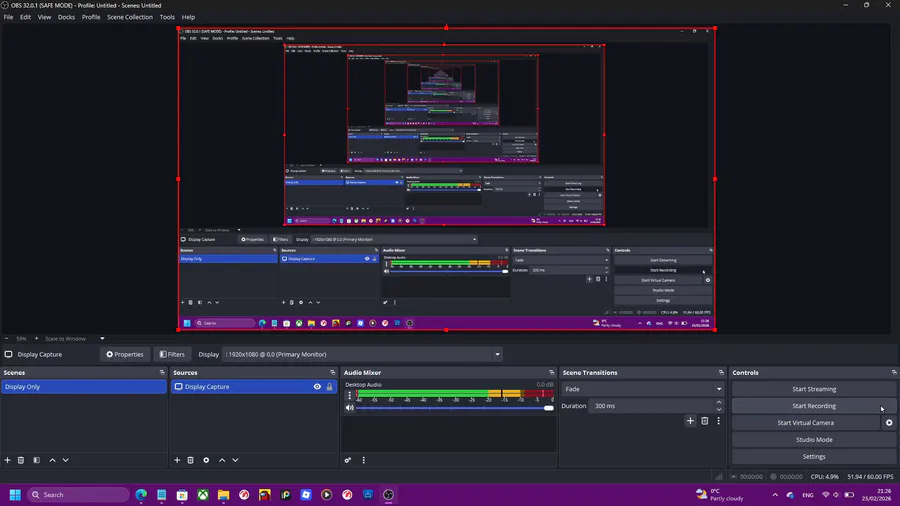Click Start Virtual Camera

(805, 423)
